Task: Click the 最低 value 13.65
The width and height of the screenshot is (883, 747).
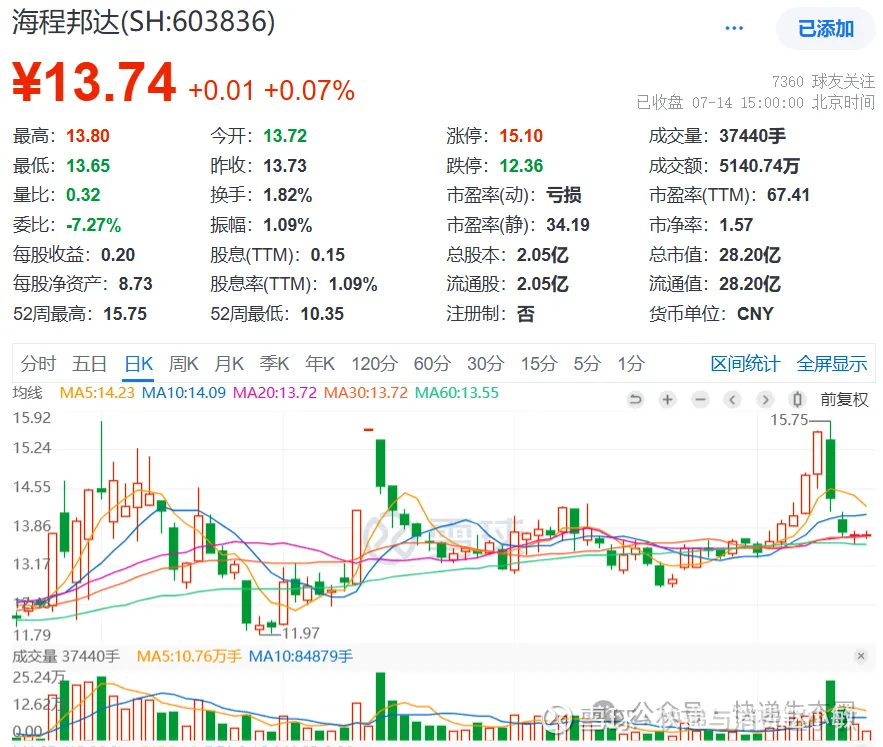Action: tap(88, 166)
